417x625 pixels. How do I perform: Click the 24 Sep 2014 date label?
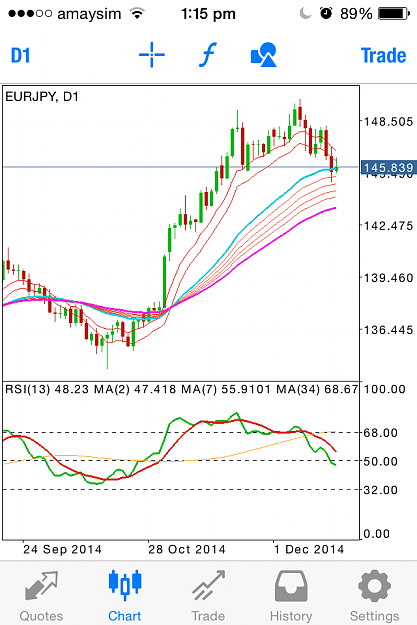pyautogui.click(x=62, y=550)
